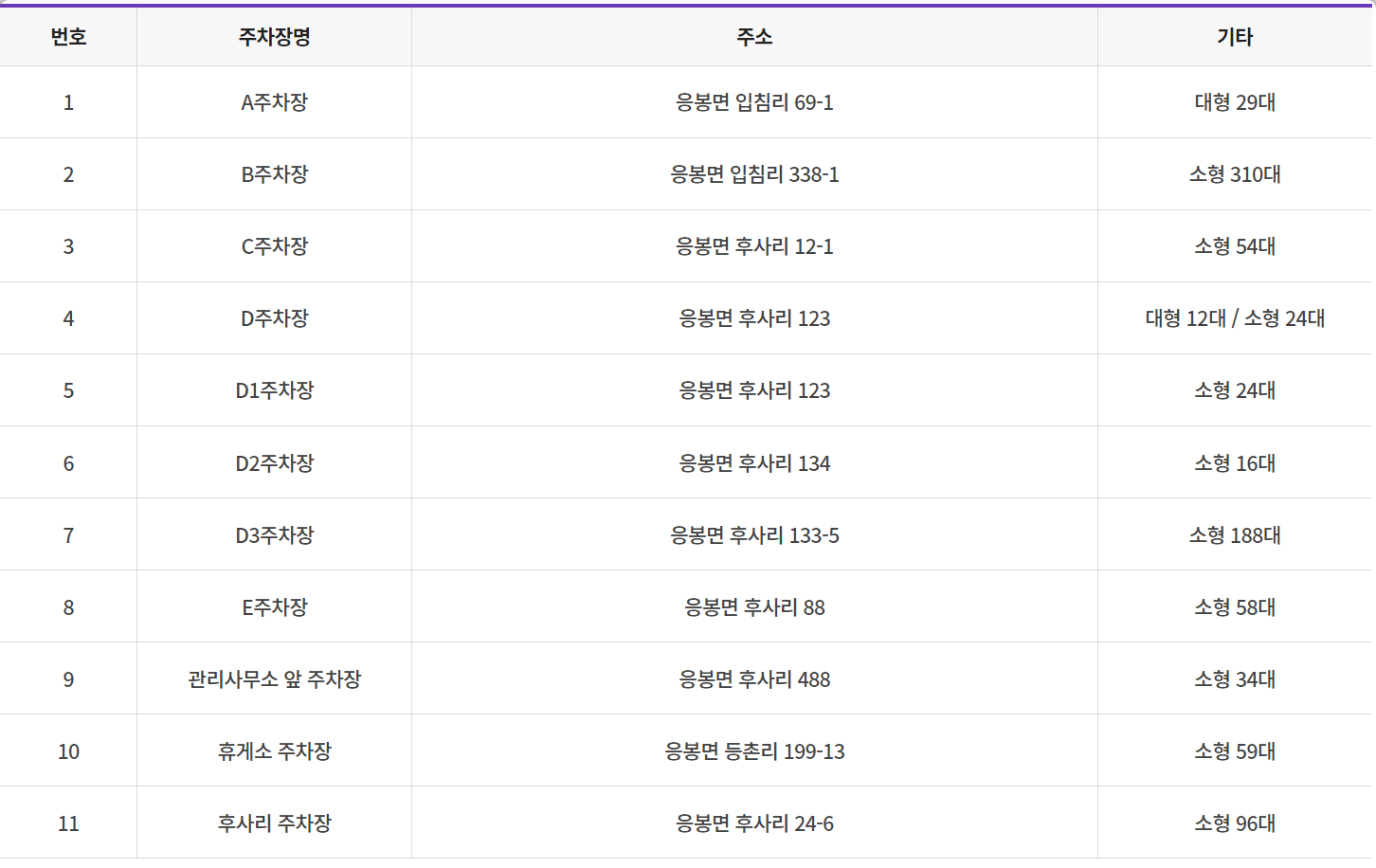Image resolution: width=1376 pixels, height=868 pixels.
Task: Click D1주차장 row address 응봉면 후사리 123
Action: click(754, 390)
